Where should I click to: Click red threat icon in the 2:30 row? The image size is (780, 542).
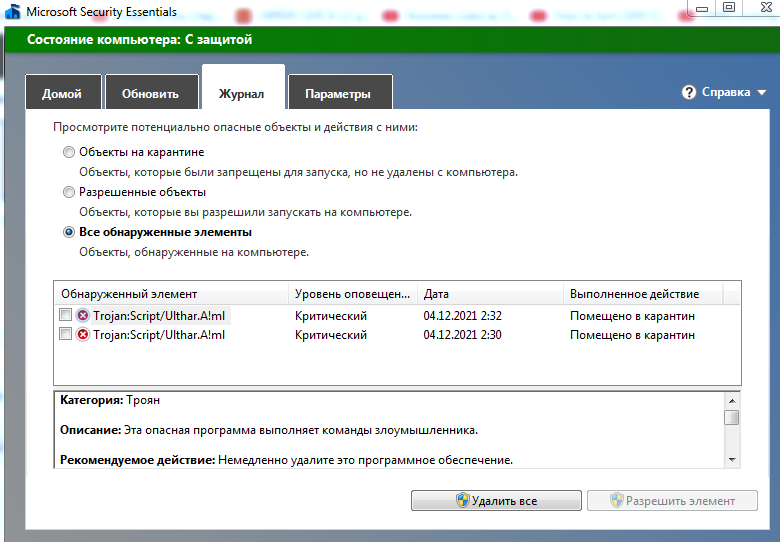click(x=83, y=335)
